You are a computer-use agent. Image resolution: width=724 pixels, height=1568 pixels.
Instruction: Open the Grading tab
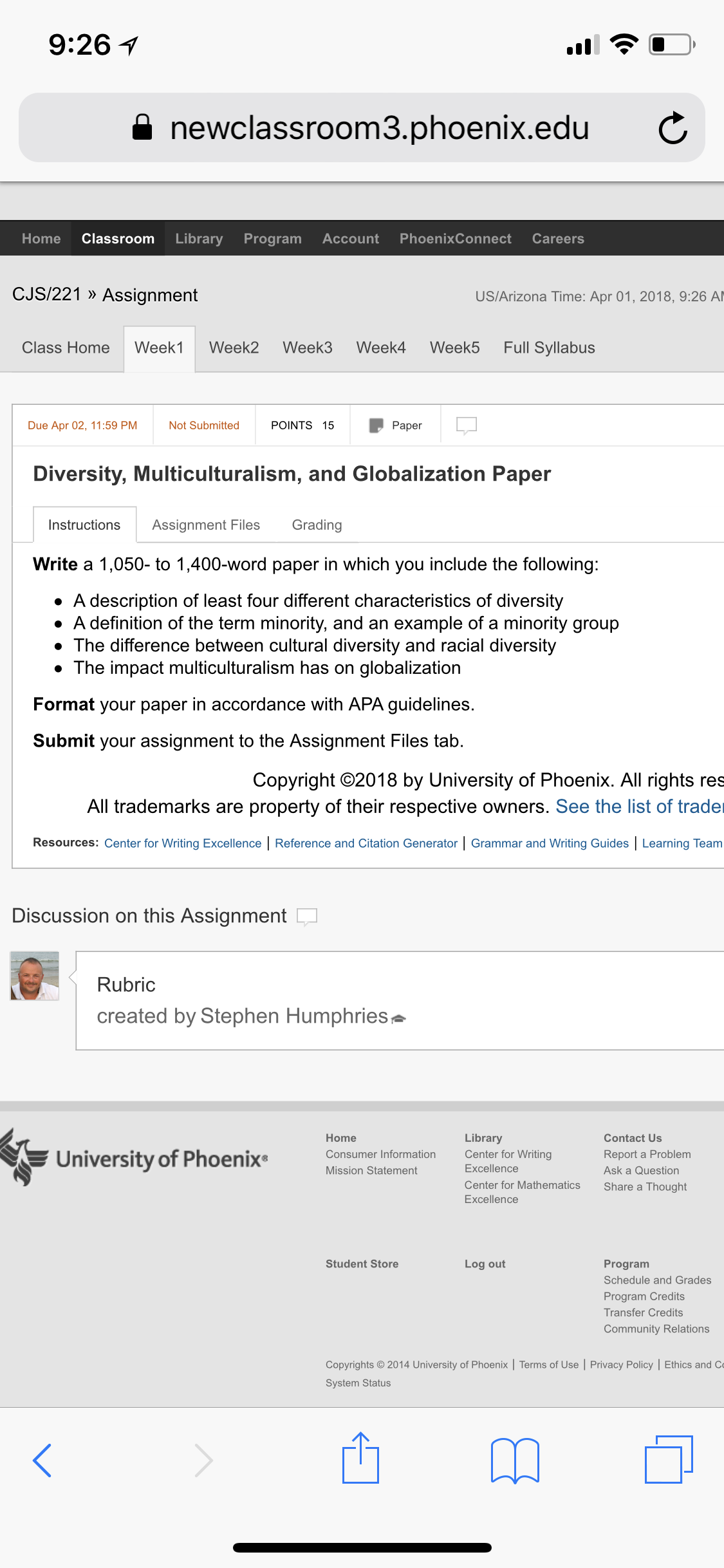coord(317,525)
